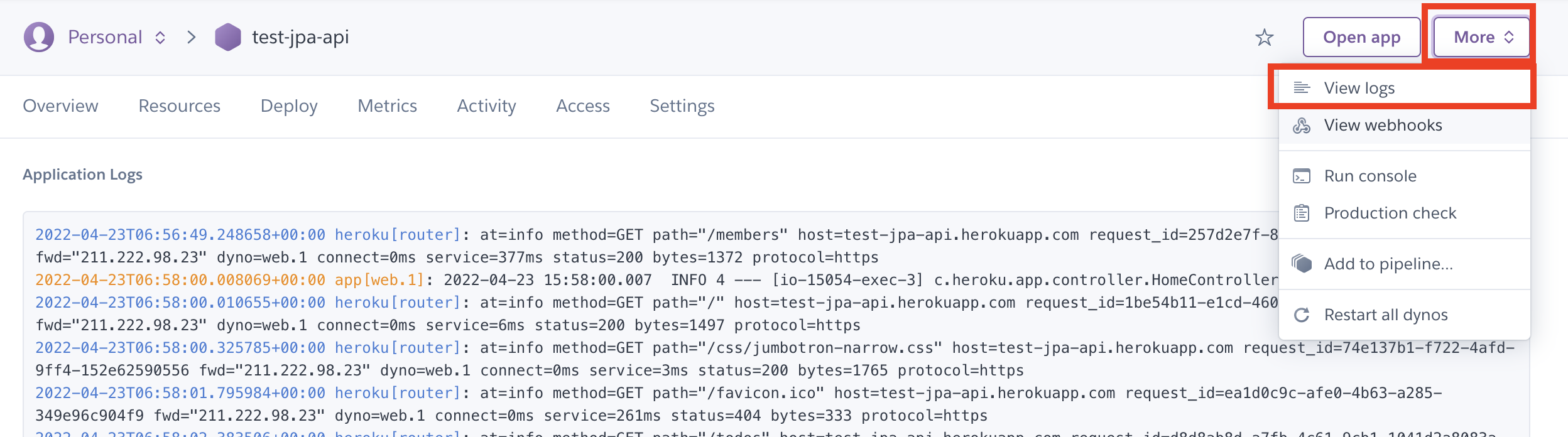Click the Production check clipboard icon
The image size is (1568, 437).
point(1302,213)
